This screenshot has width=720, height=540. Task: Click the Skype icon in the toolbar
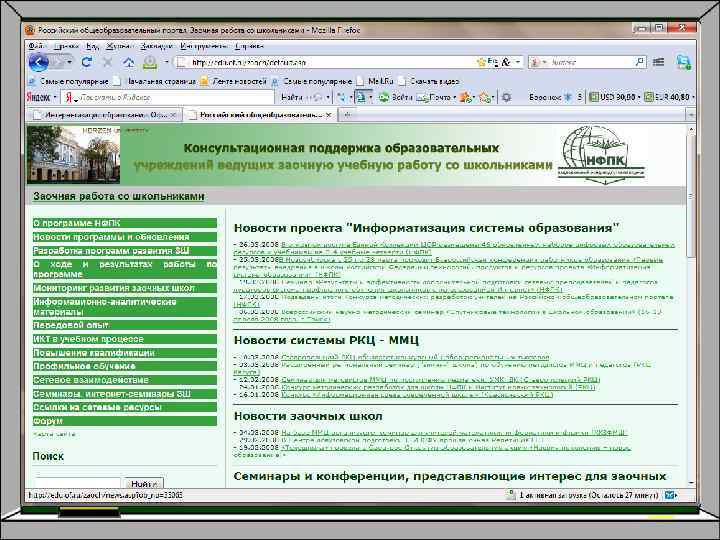(x=684, y=62)
